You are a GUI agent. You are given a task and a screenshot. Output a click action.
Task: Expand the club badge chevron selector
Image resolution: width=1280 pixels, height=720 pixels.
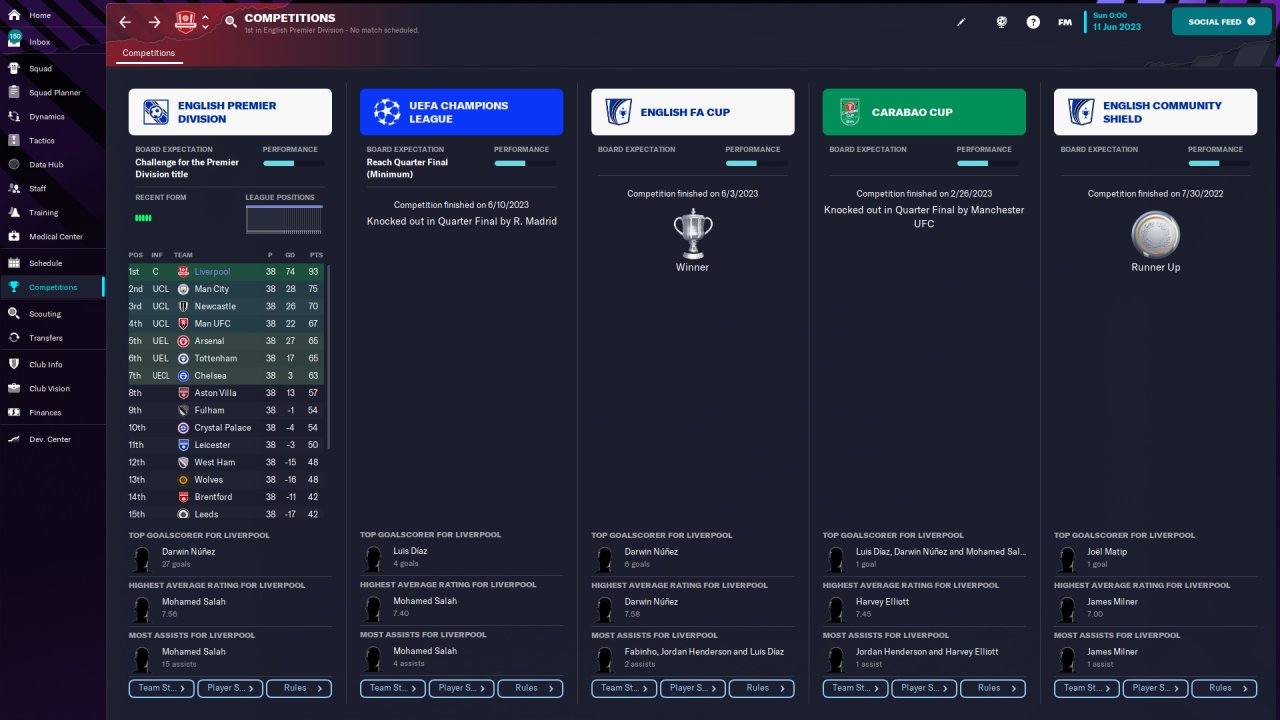[x=205, y=22]
